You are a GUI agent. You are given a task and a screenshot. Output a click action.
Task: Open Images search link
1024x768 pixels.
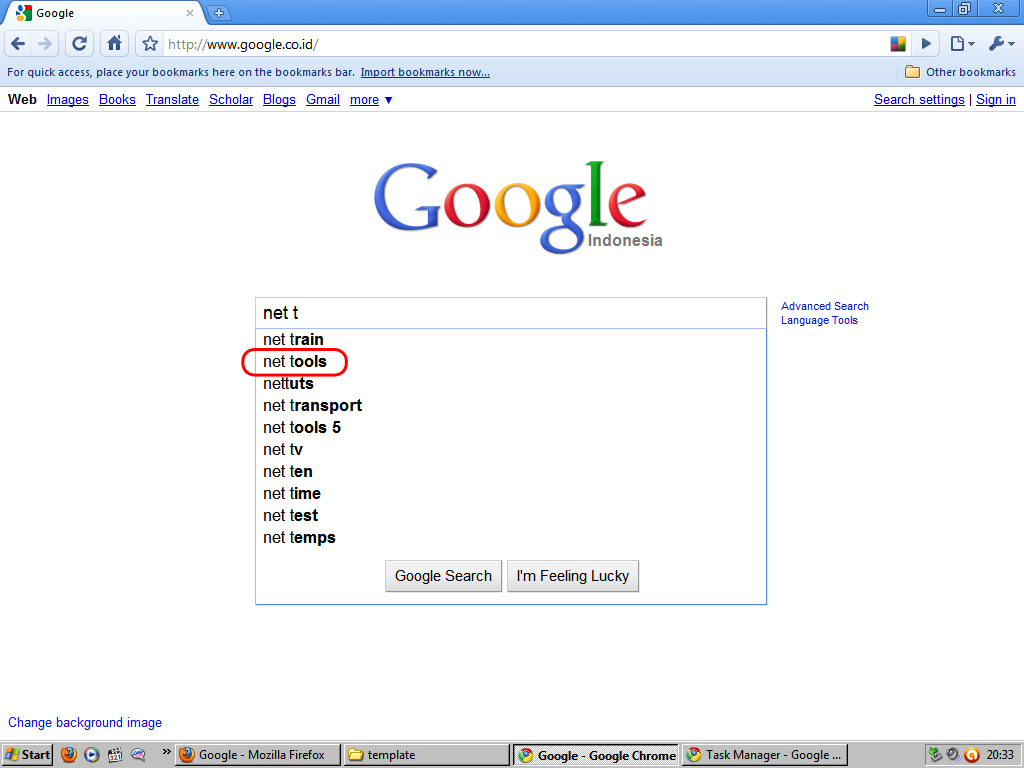(67, 99)
